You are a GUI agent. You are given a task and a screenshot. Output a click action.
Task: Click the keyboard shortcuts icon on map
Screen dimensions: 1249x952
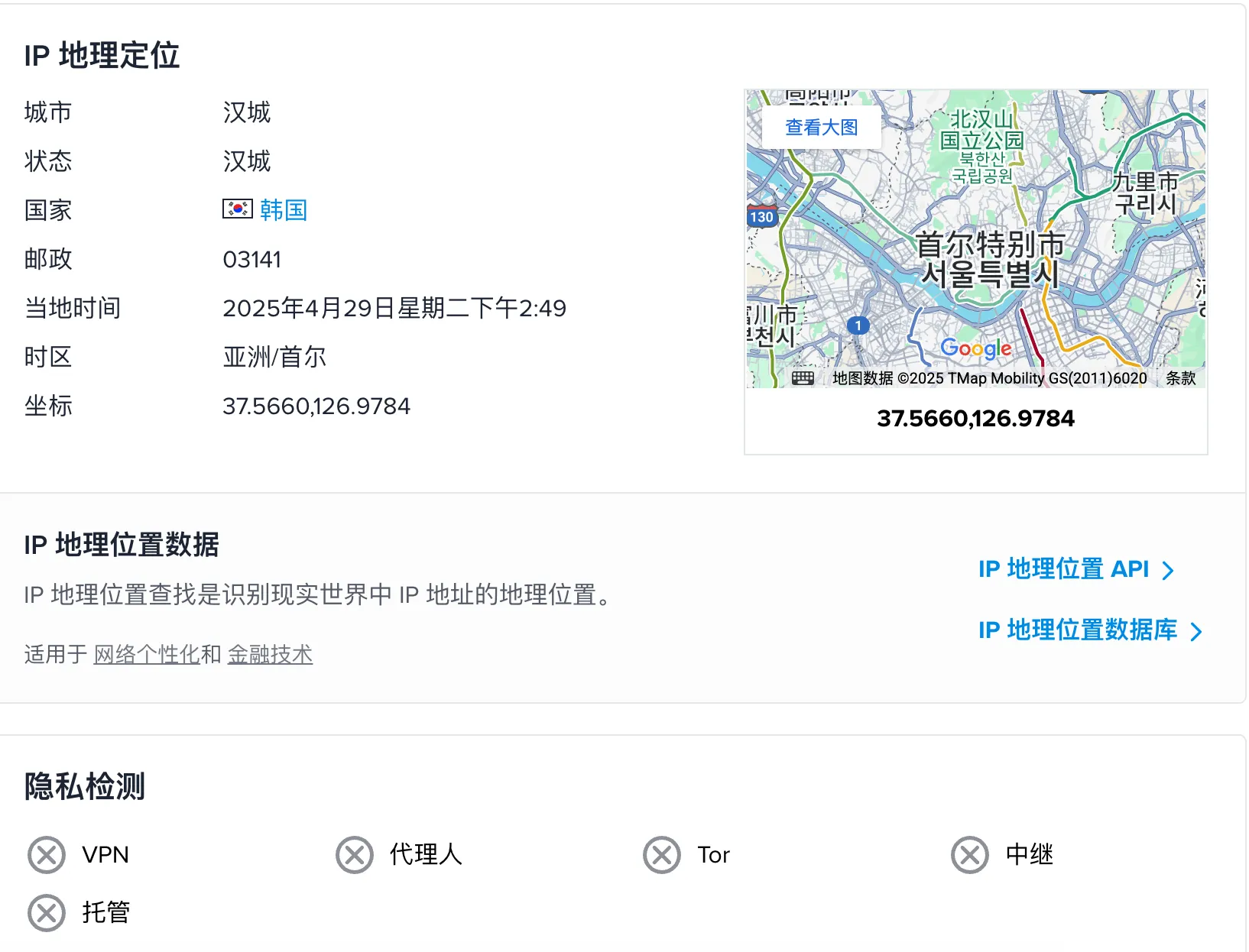point(803,378)
